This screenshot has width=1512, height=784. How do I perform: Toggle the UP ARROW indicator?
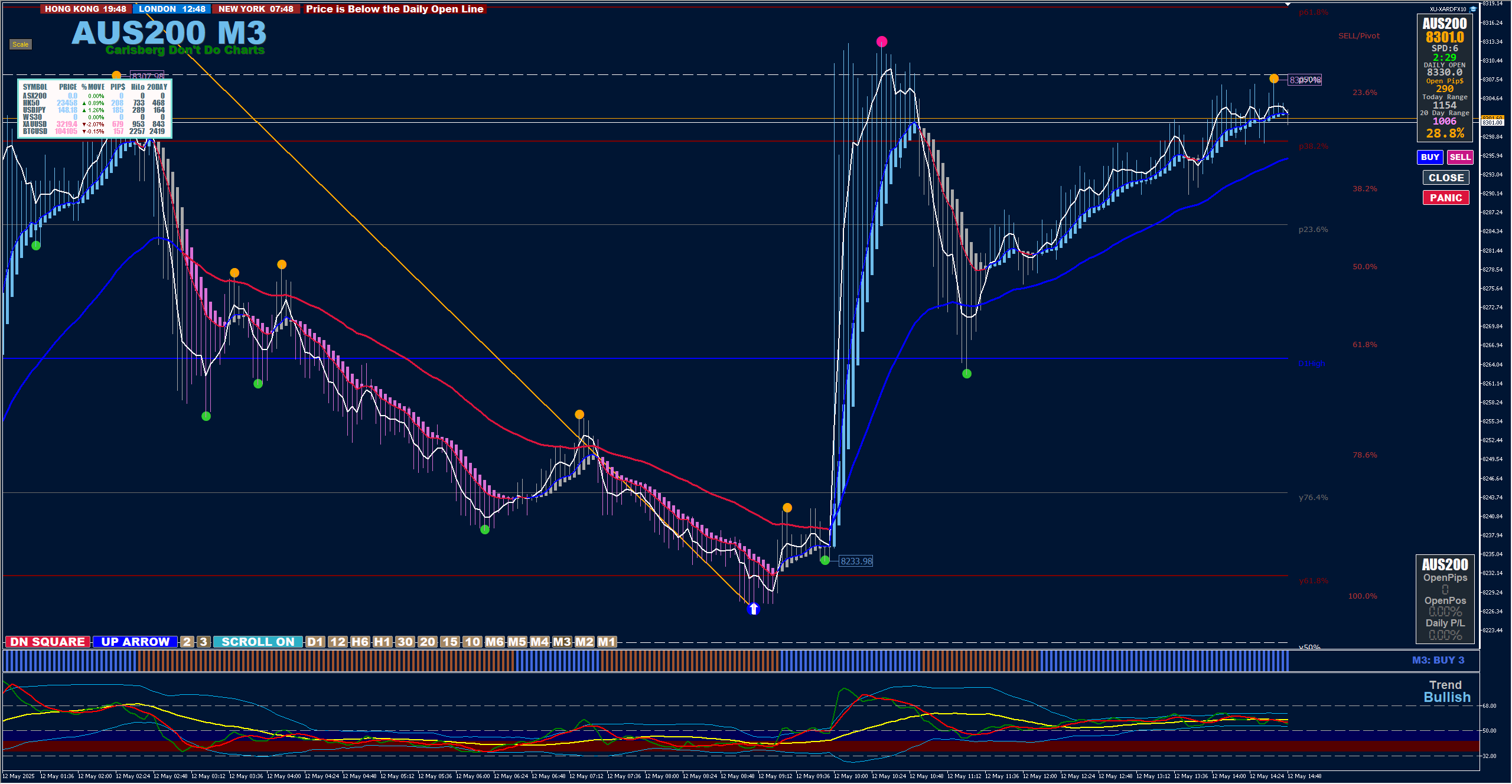coord(135,642)
